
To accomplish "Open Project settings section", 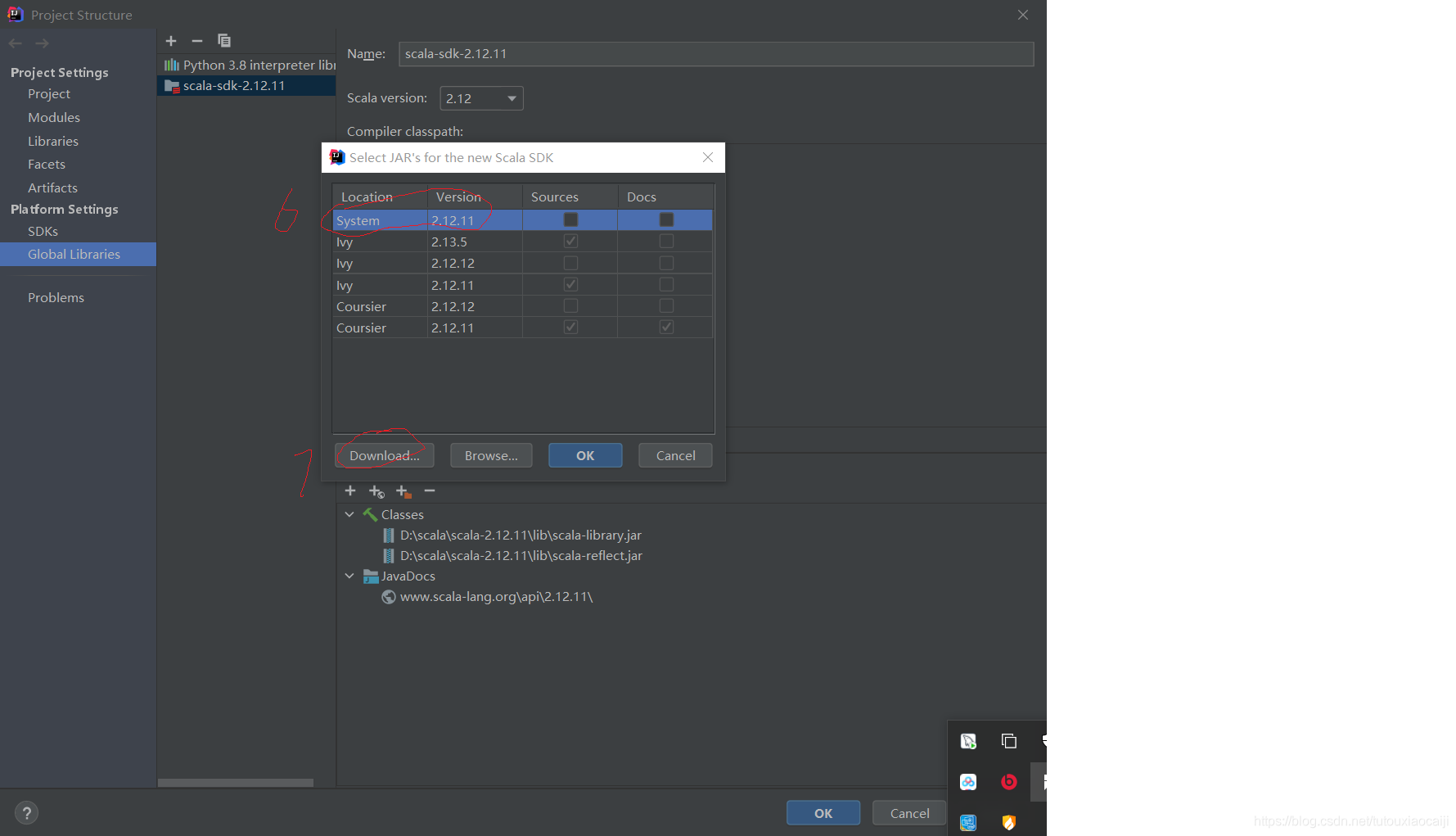I will [x=49, y=94].
